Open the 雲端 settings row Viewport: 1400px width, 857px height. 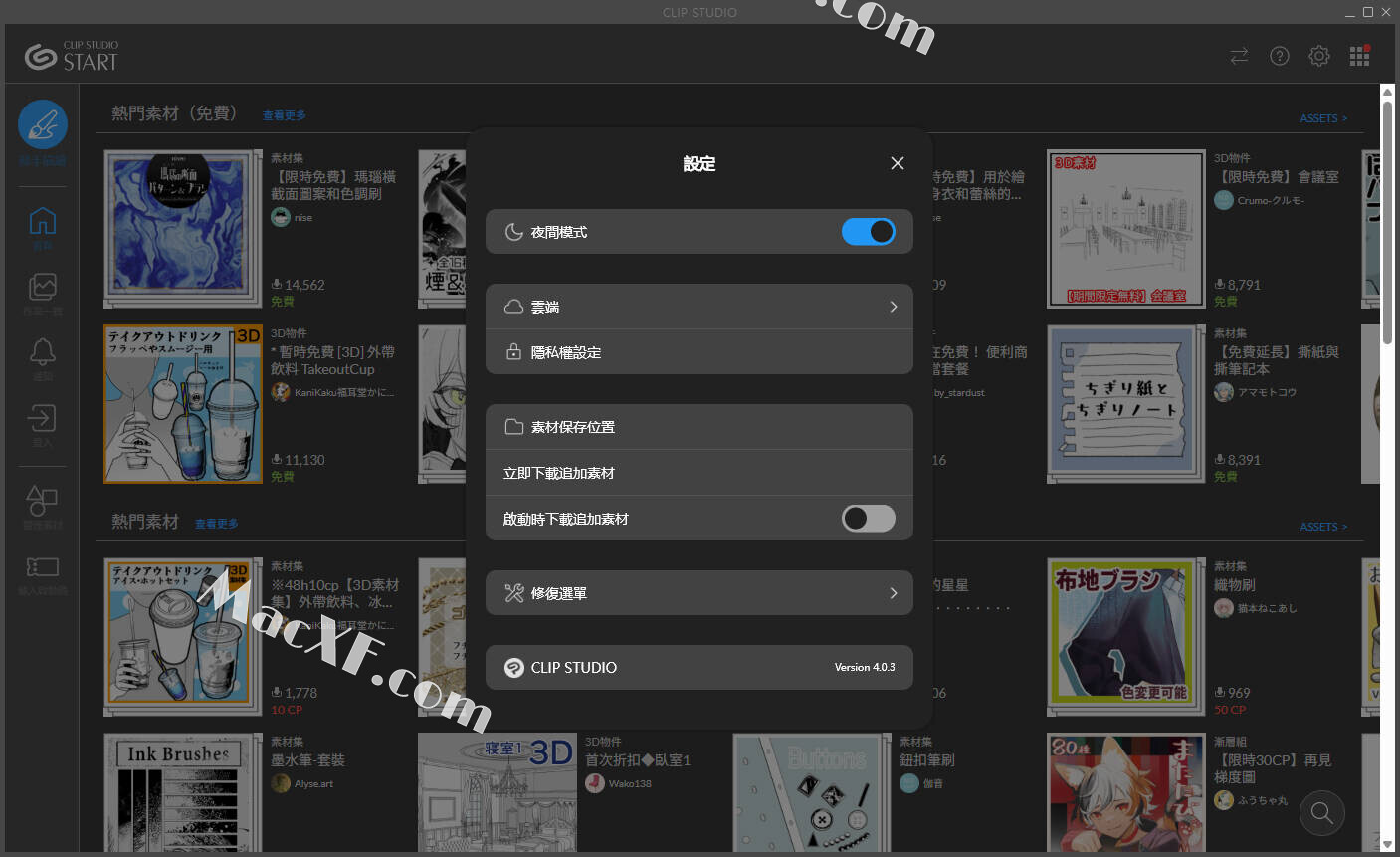(x=700, y=307)
